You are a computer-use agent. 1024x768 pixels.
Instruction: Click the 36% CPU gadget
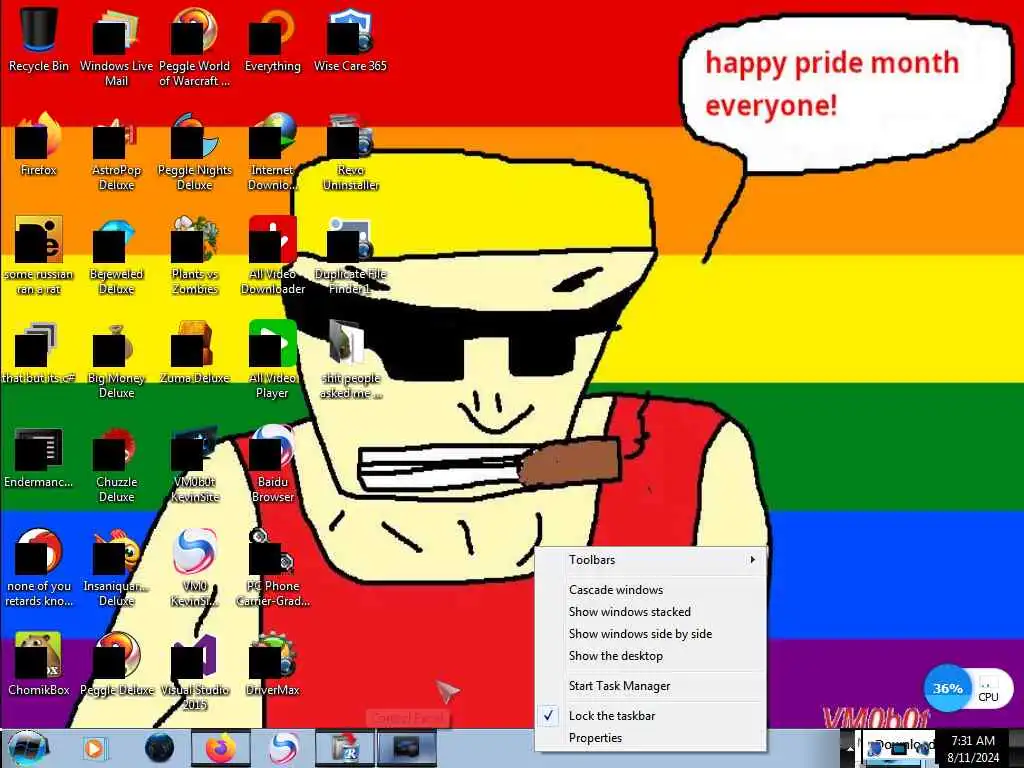pyautogui.click(x=968, y=688)
